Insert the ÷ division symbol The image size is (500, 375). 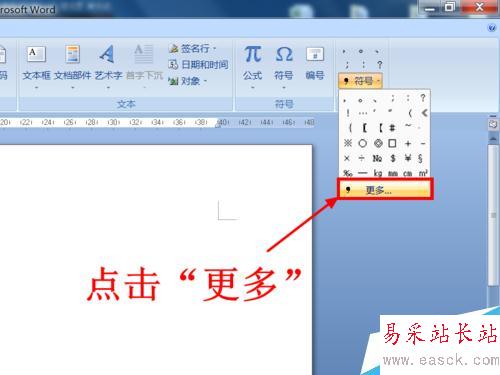362,158
